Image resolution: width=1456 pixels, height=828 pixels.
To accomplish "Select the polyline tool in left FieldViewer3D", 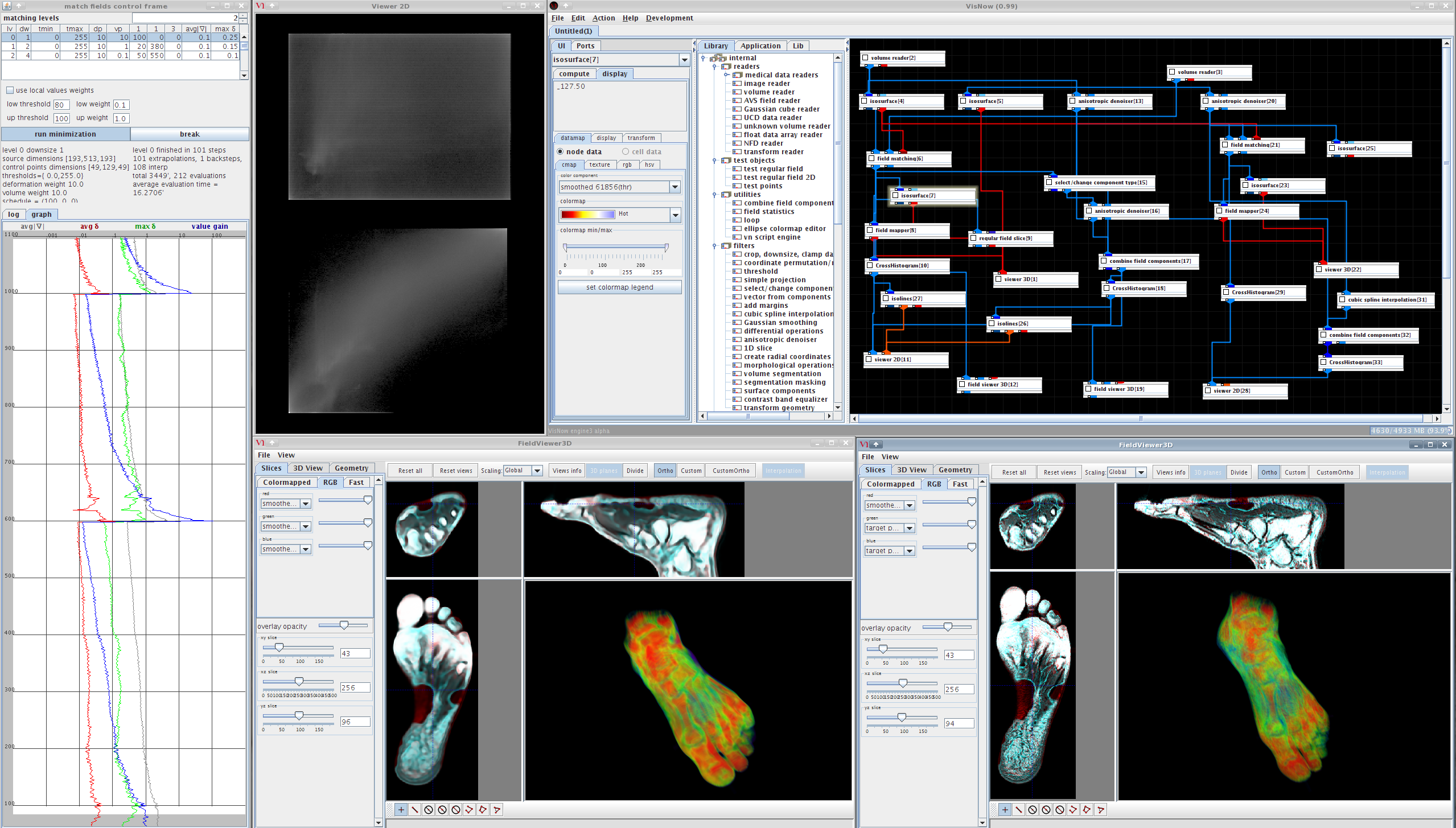I will pos(469,810).
